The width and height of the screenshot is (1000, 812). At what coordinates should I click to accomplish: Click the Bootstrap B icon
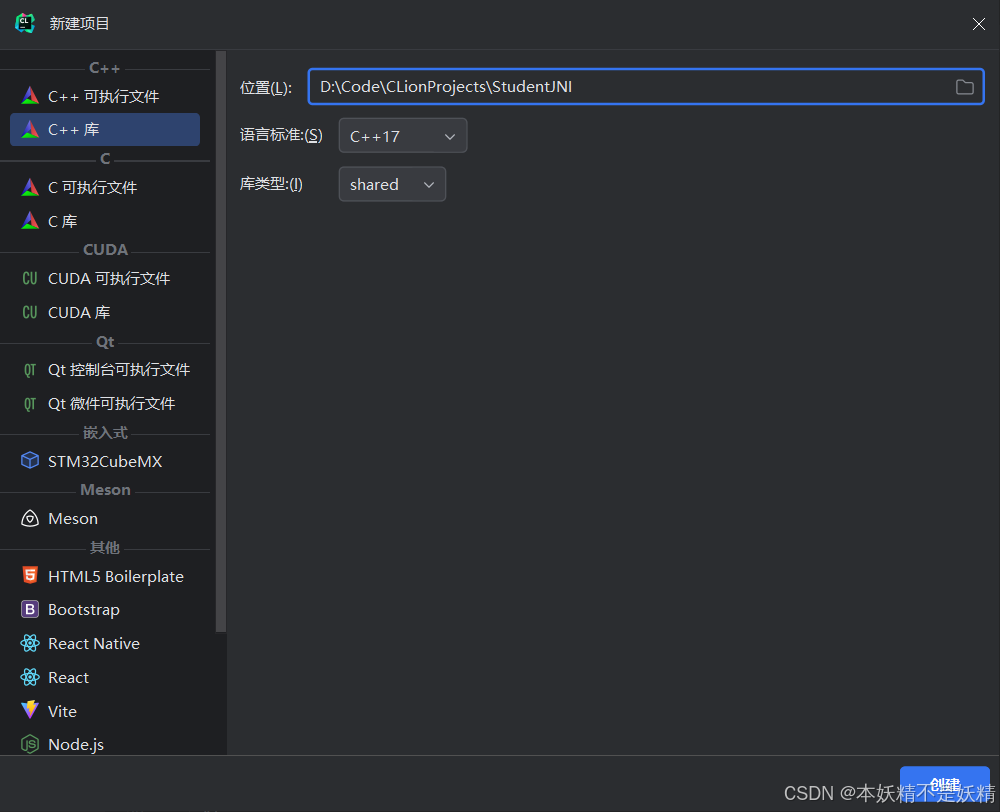[30, 609]
